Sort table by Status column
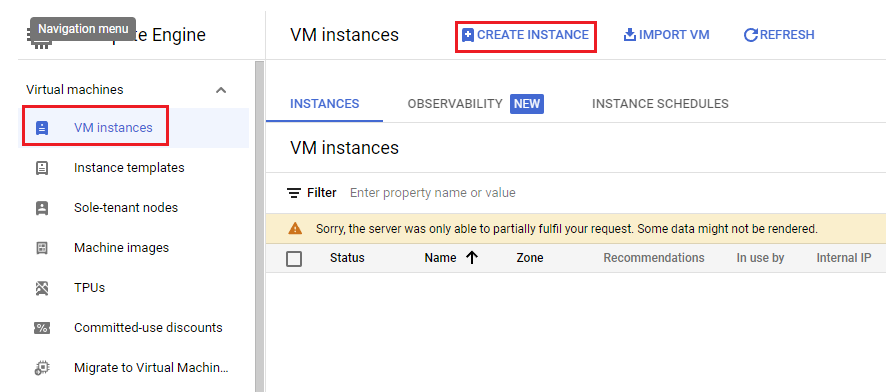This screenshot has height=392, width=895. tap(347, 258)
